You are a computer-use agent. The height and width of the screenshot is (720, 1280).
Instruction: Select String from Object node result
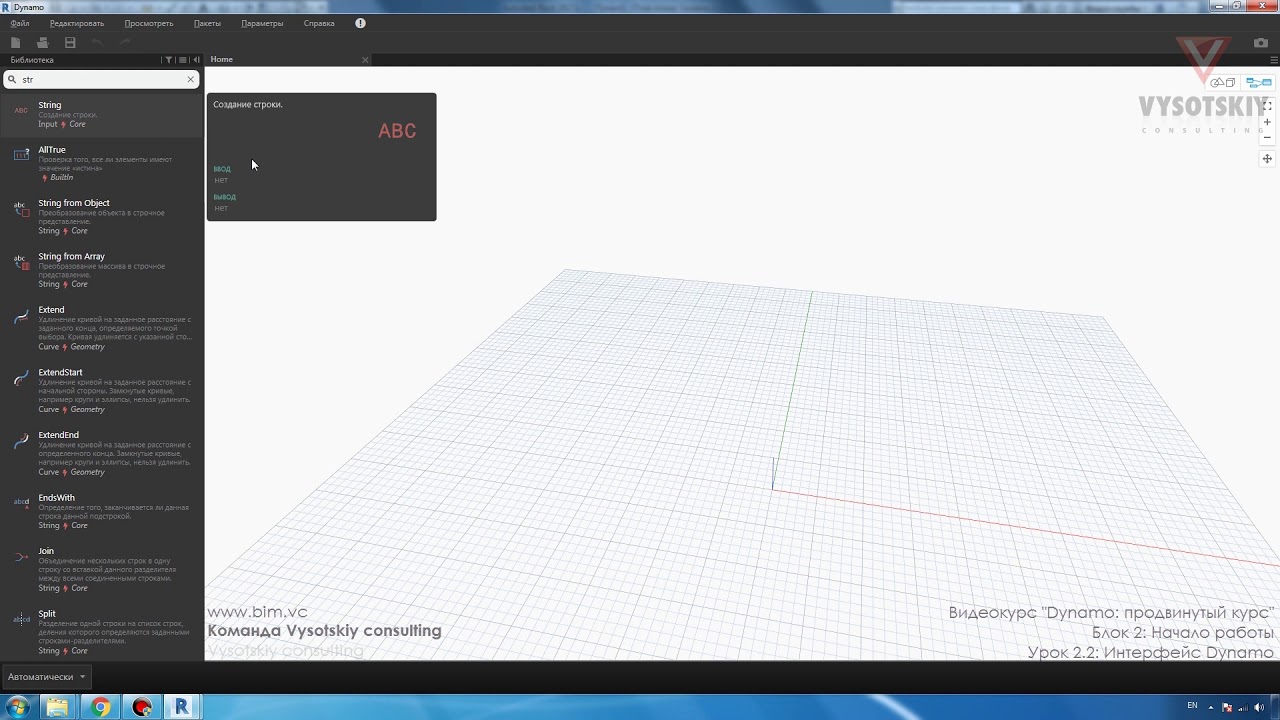(x=102, y=216)
